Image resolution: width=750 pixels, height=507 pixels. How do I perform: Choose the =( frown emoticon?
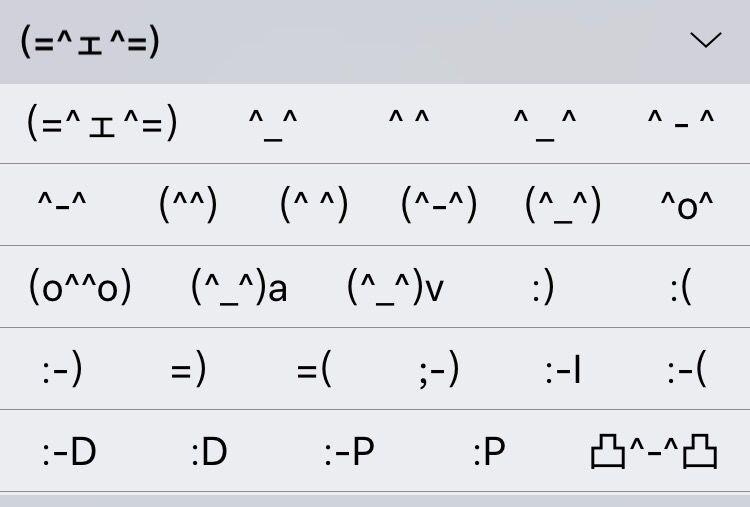pos(314,371)
